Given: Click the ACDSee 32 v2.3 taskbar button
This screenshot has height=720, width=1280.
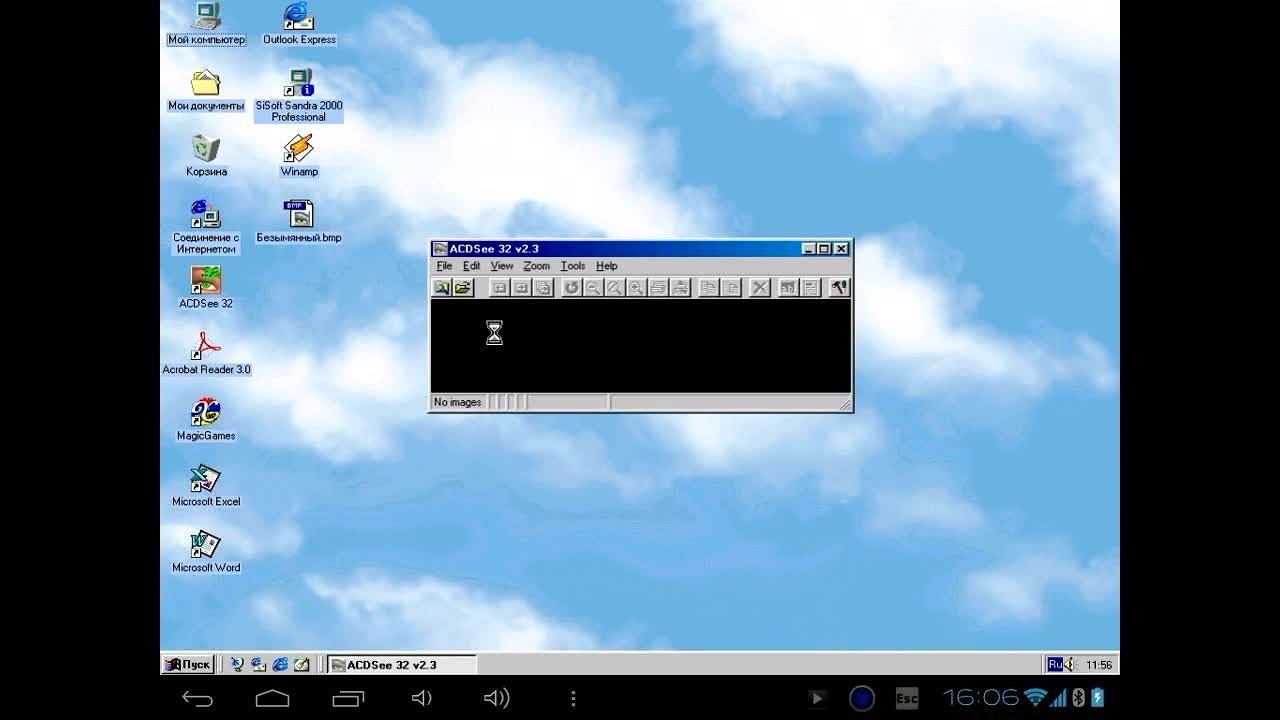Looking at the screenshot, I should tap(402, 664).
